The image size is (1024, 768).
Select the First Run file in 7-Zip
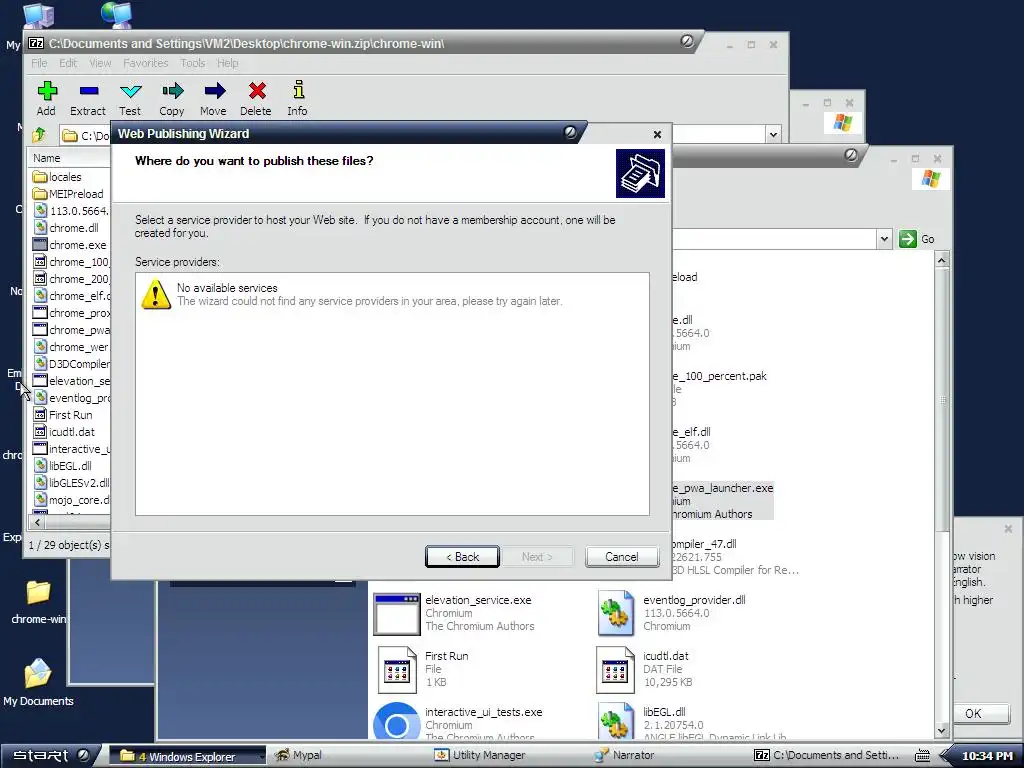click(x=63, y=415)
